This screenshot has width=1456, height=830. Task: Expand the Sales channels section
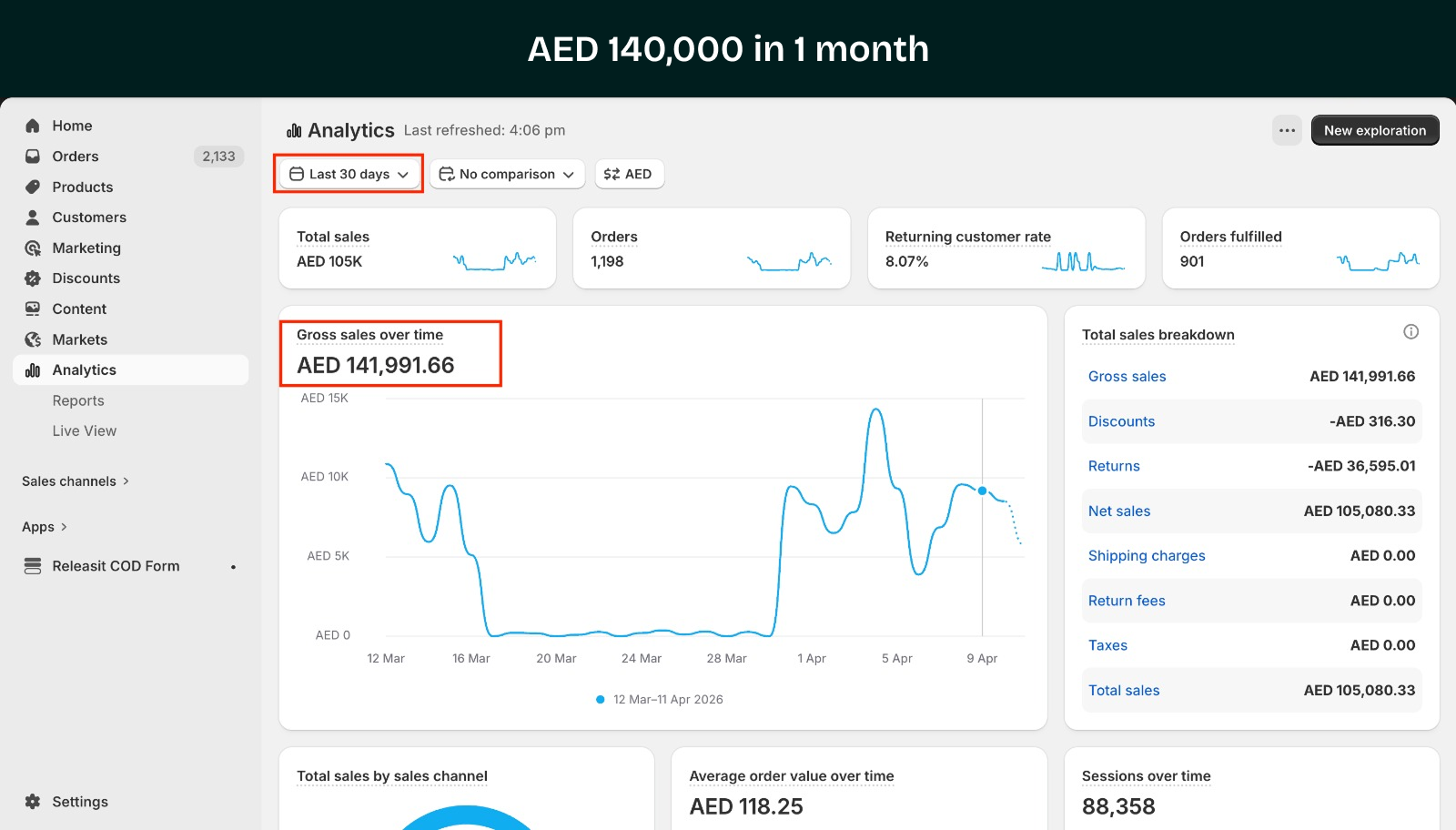76,481
